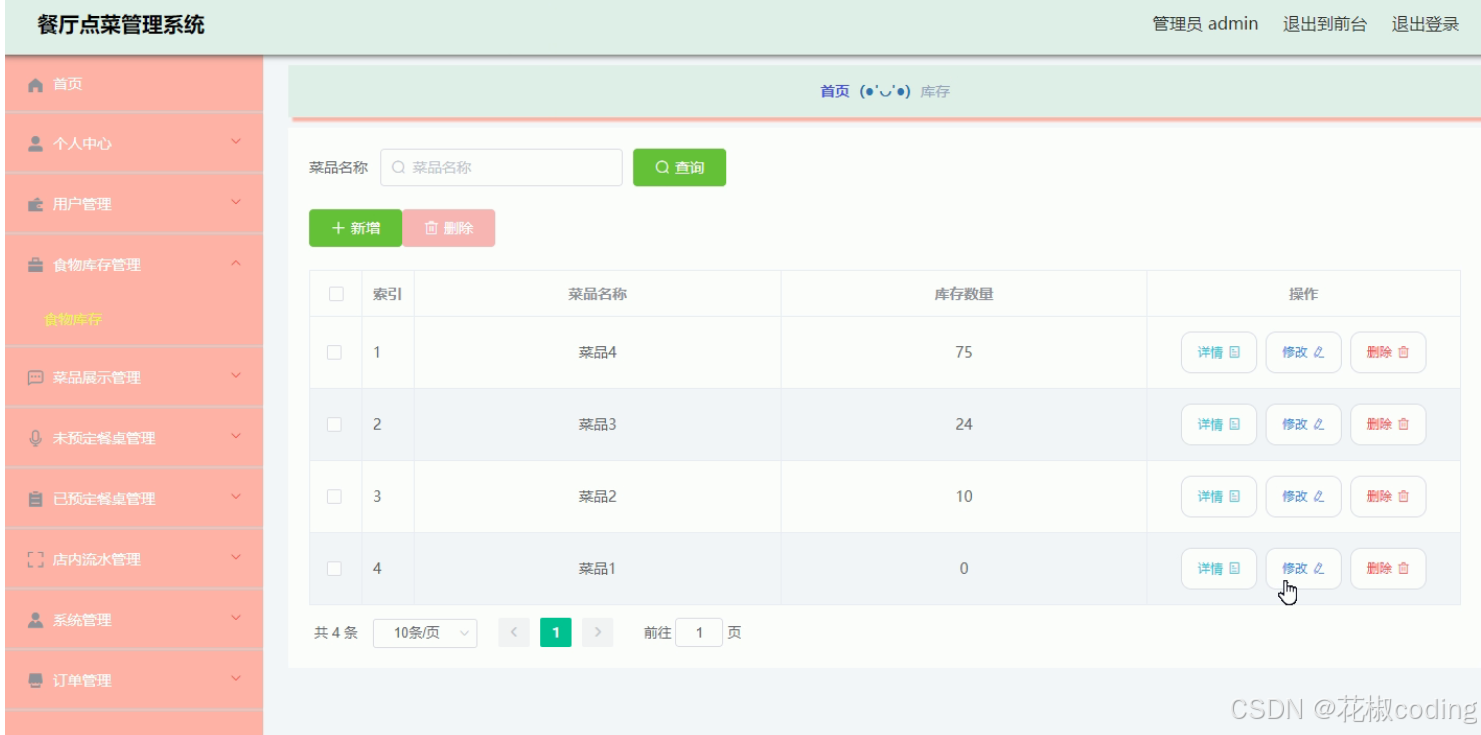
Task: Tick the select-all checkbox in table header
Action: click(x=336, y=294)
